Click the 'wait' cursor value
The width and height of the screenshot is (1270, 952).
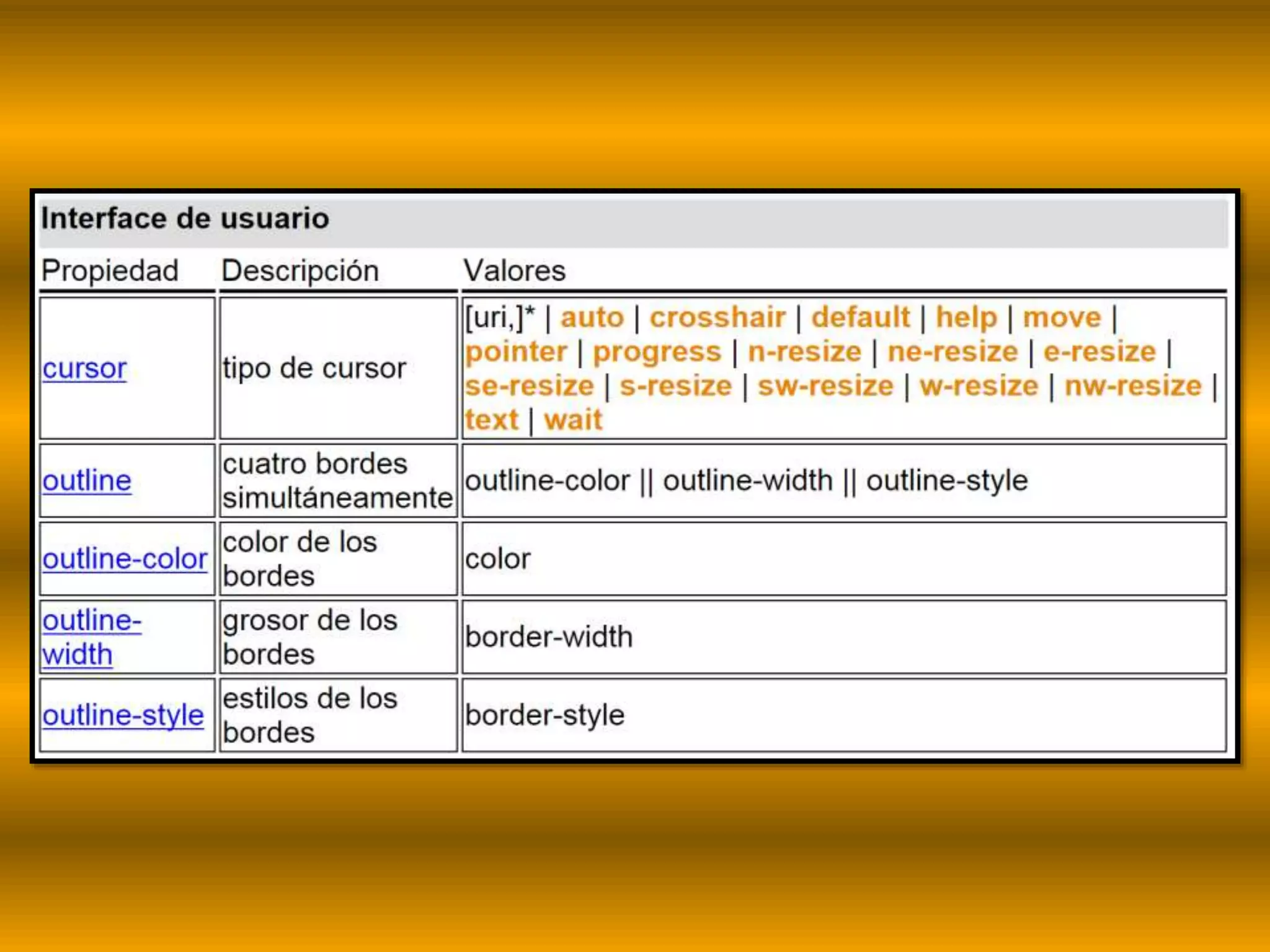pyautogui.click(x=573, y=420)
